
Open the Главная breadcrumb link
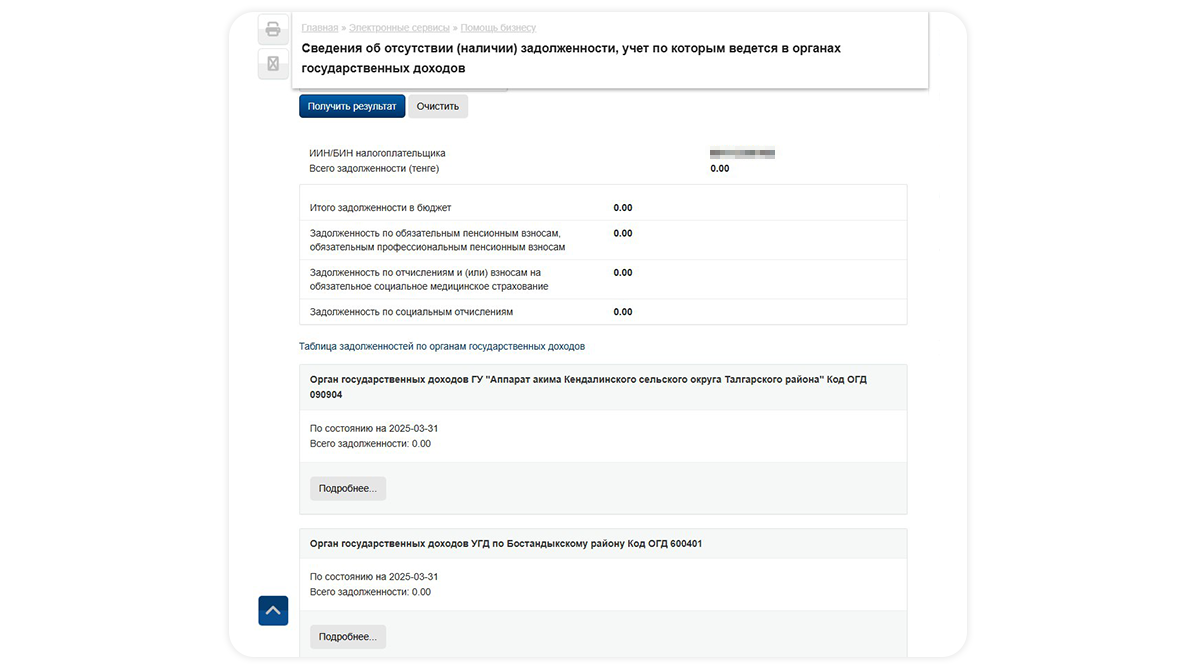click(x=320, y=27)
